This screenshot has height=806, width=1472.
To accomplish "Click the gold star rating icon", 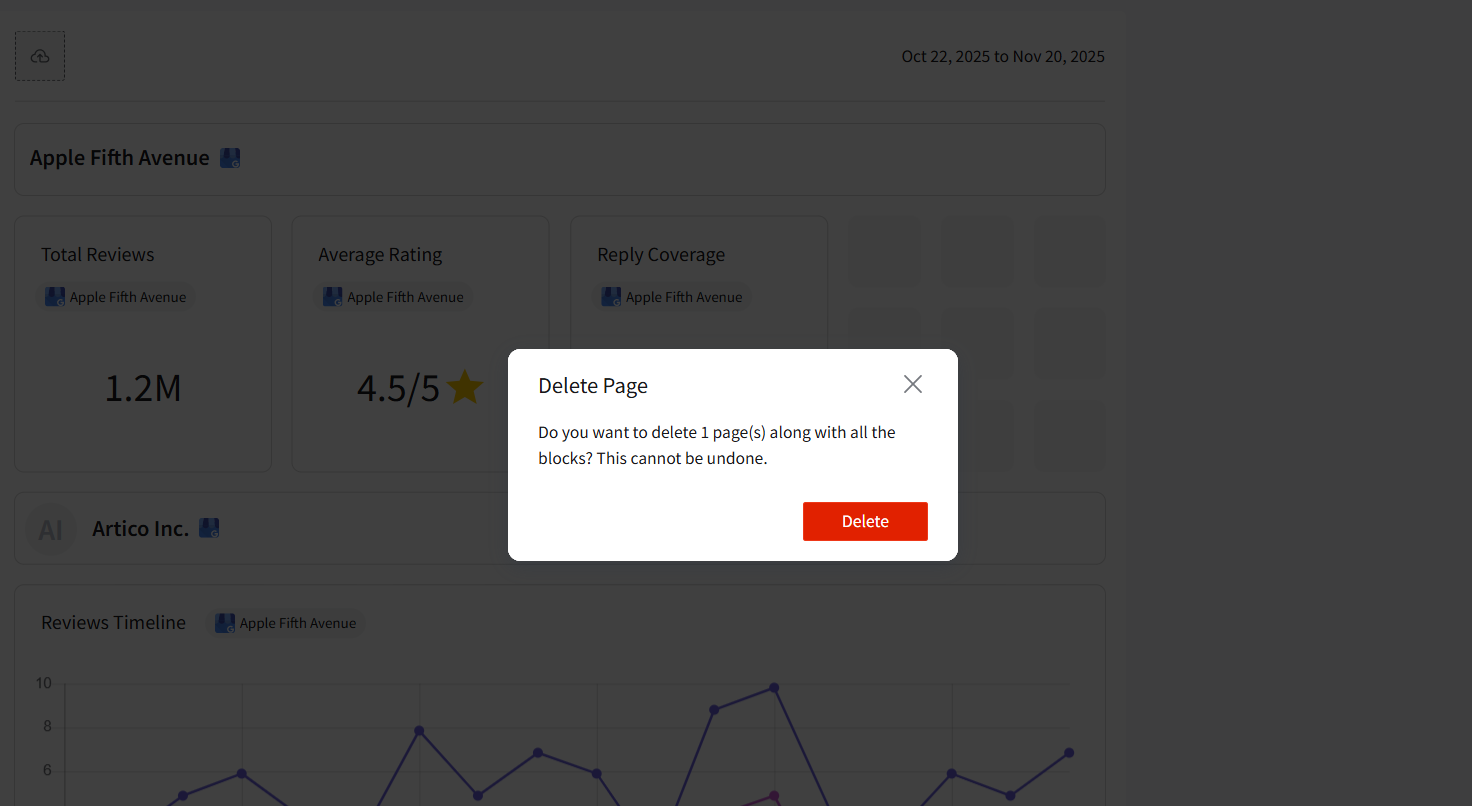I will point(465,387).
